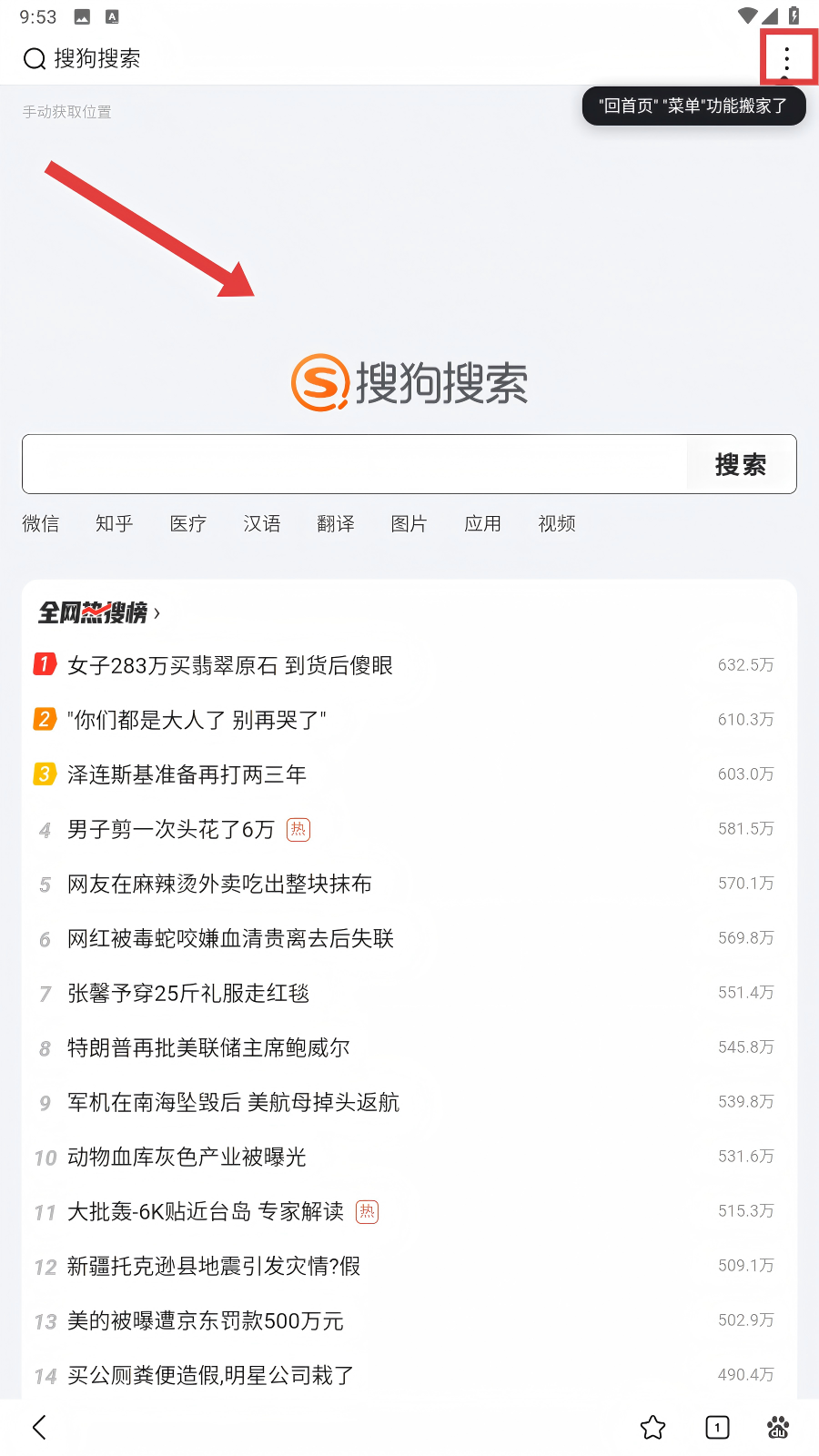Viewport: 819px width, 1456px height.
Task: Choose the 图片 search category
Action: click(409, 523)
